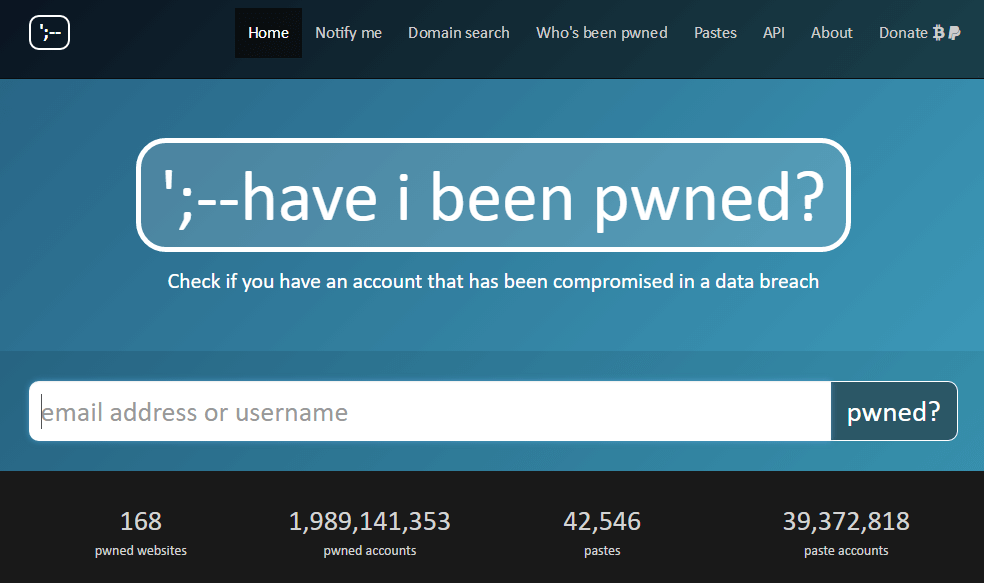Viewport: 984px width, 583px height.
Task: Open the Domain search page
Action: point(458,33)
